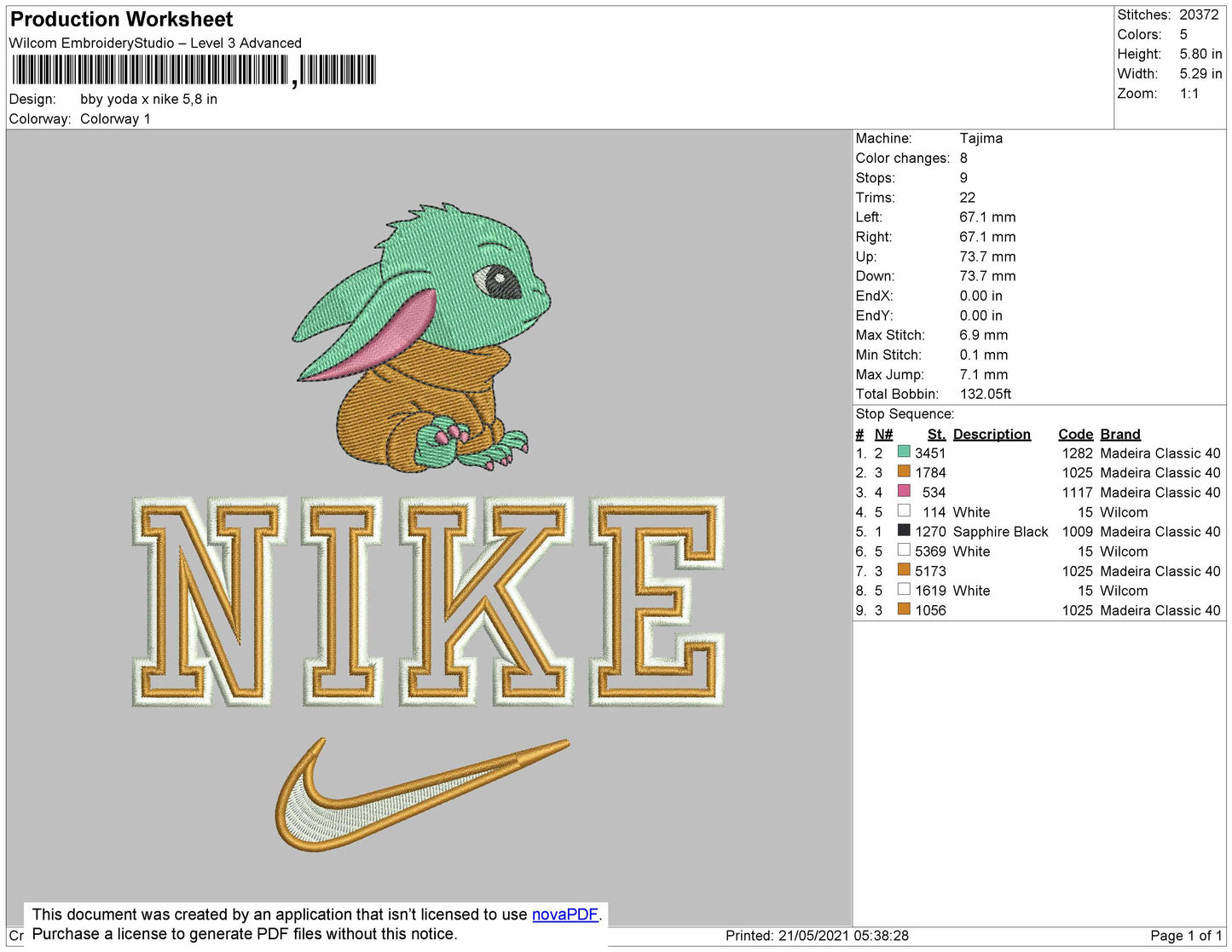
Task: Click the Nike swoosh embroidery
Action: 422,794
